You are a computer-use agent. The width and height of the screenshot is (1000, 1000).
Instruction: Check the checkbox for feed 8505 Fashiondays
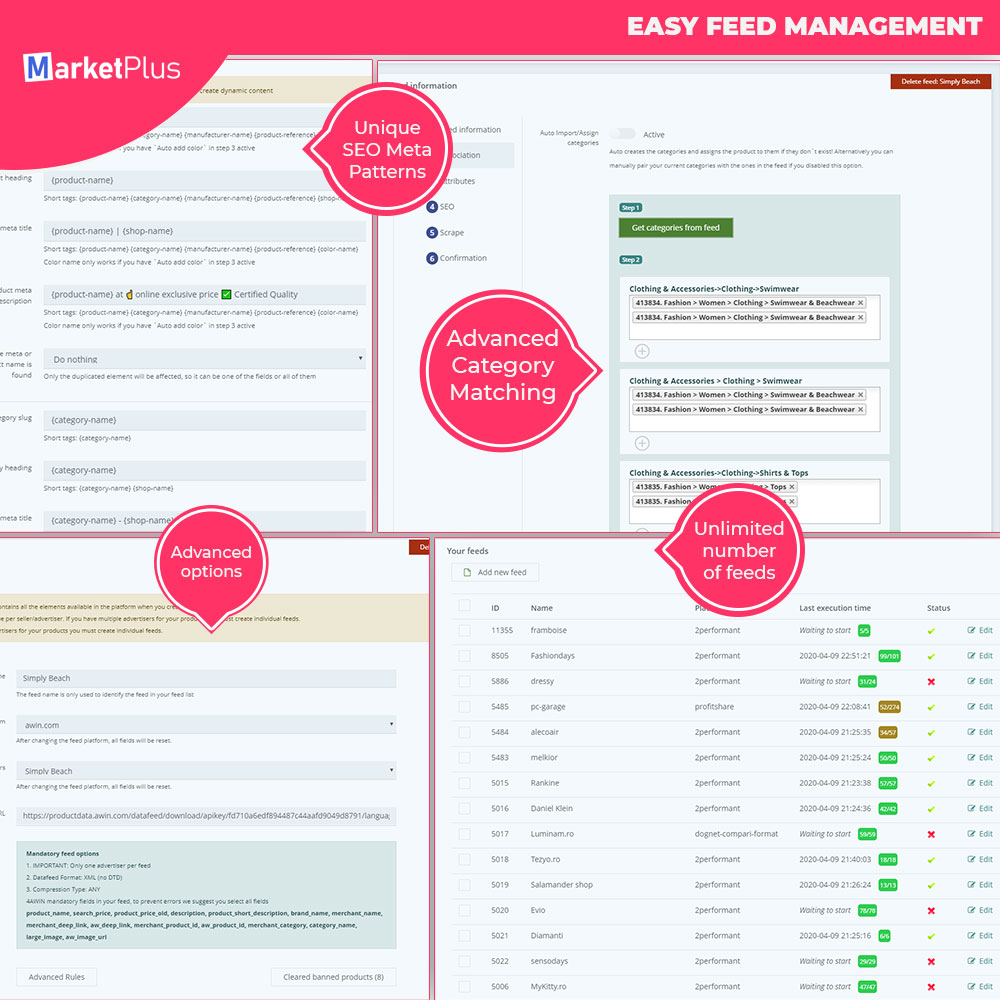(465, 656)
